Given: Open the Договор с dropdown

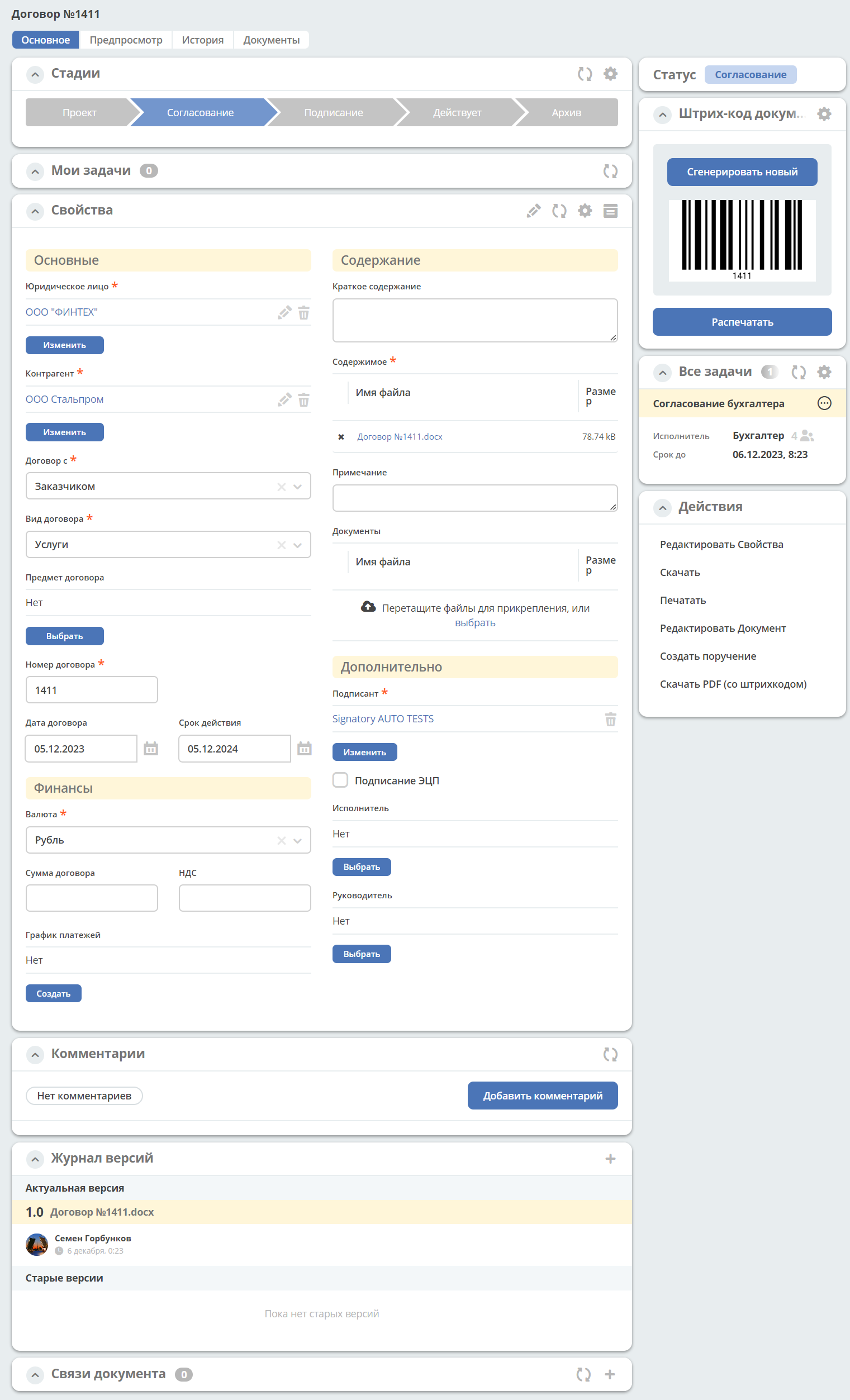Looking at the screenshot, I should [x=297, y=487].
